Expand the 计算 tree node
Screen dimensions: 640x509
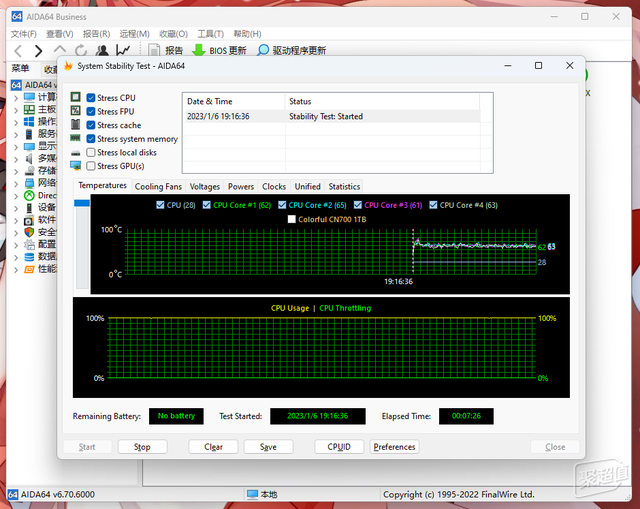pyautogui.click(x=16, y=98)
